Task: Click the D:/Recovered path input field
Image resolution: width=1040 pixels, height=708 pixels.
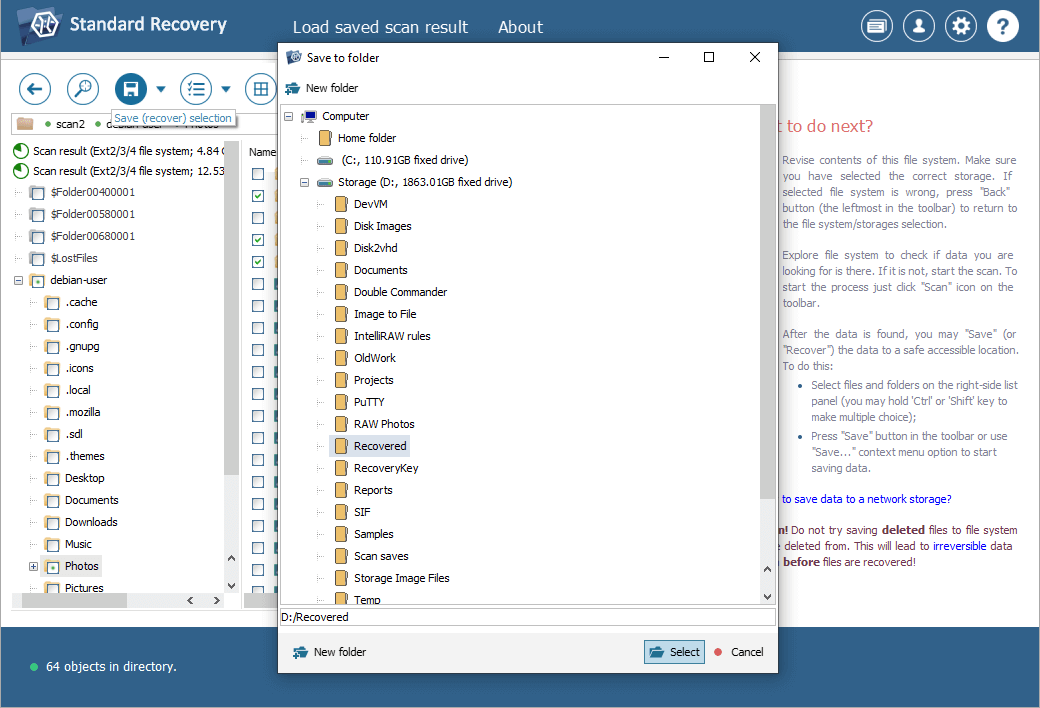Action: [x=527, y=617]
